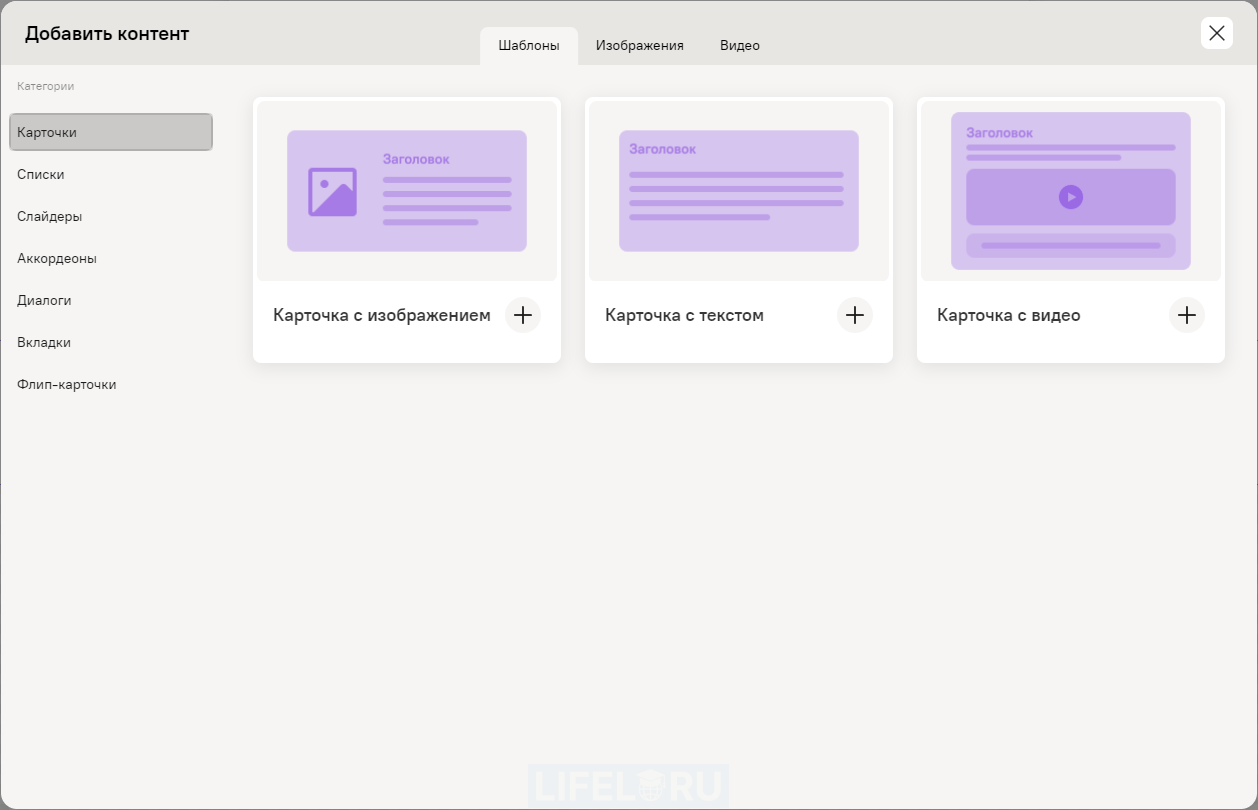This screenshot has height=810, width=1258.
Task: Switch to the Видео tab
Action: (739, 45)
